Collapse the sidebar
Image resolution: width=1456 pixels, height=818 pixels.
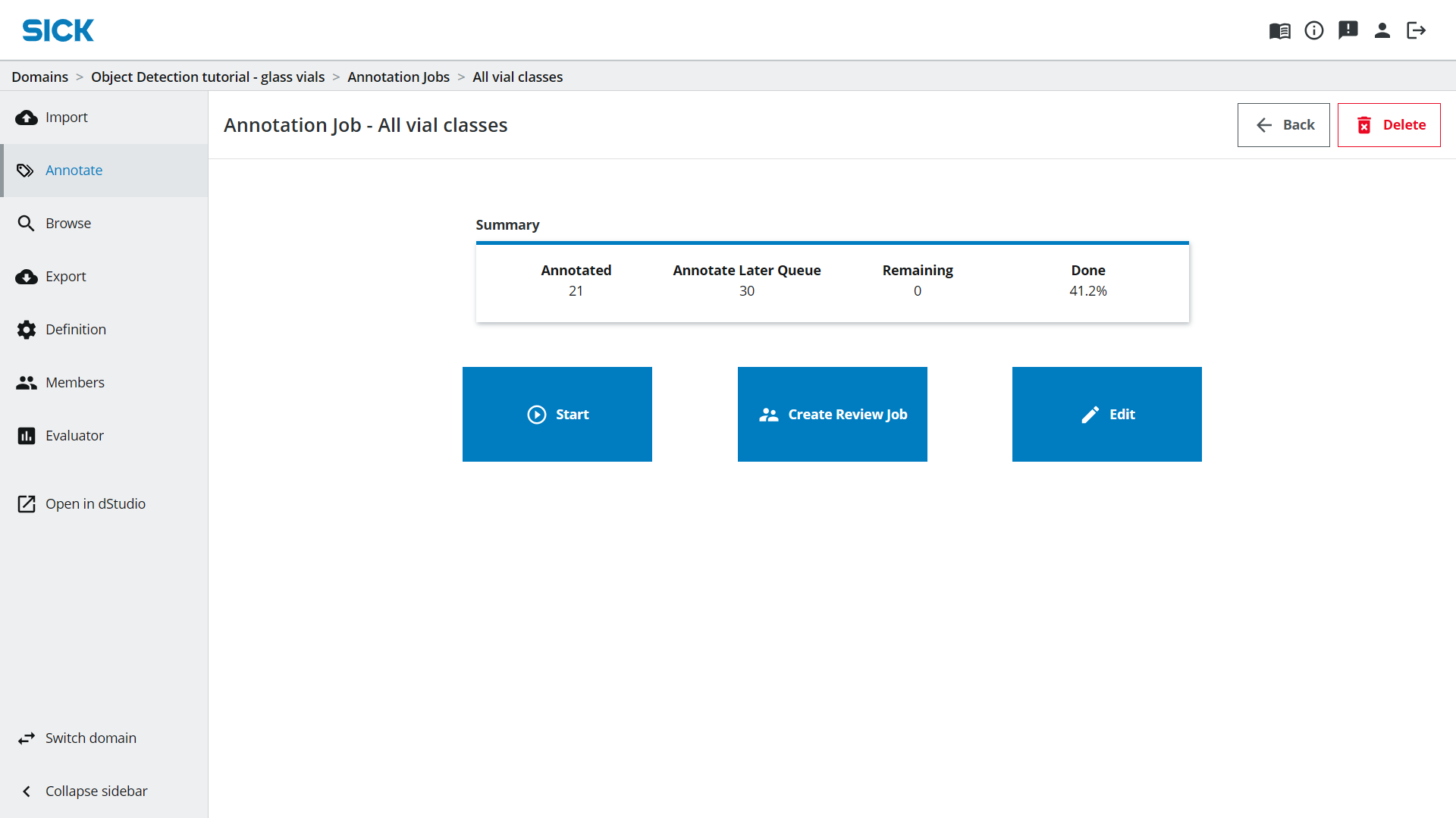tap(96, 791)
